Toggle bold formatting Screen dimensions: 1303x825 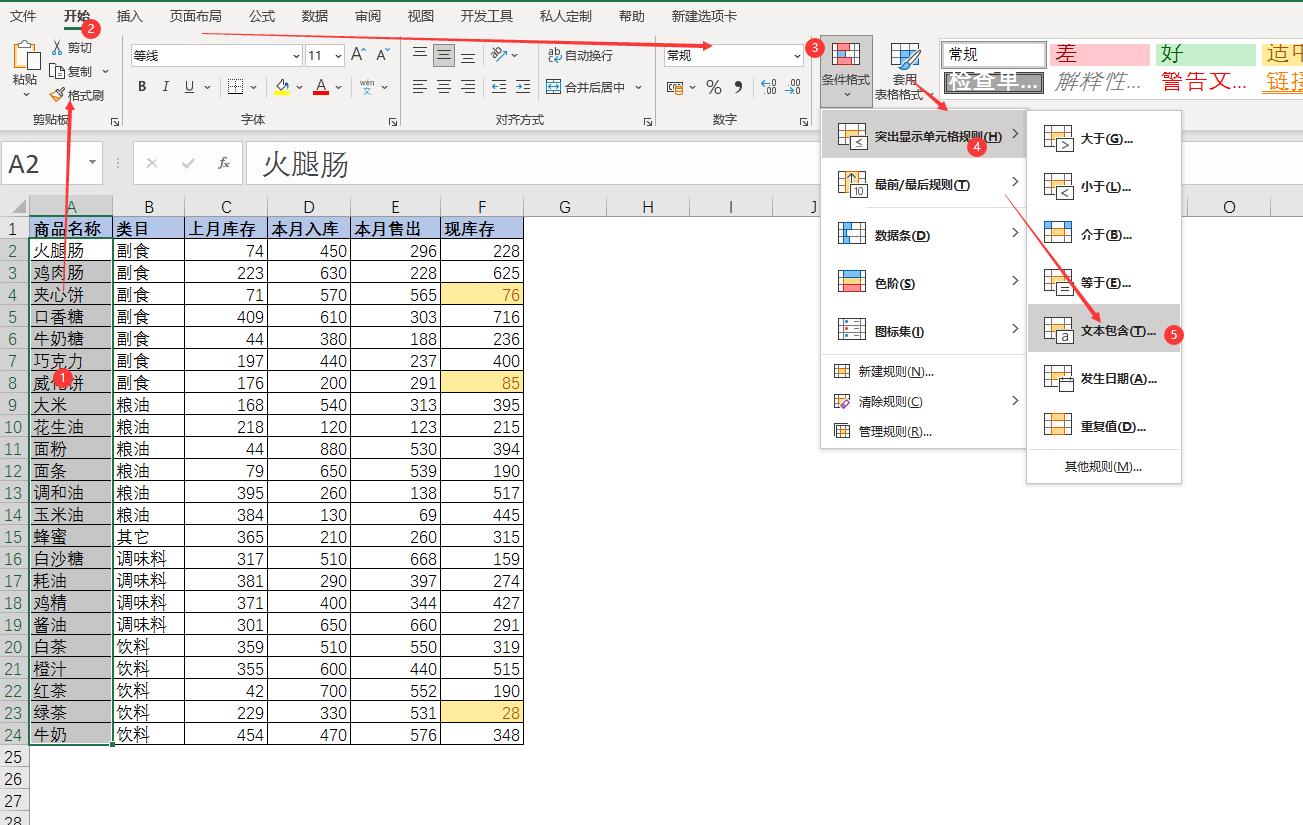[142, 87]
